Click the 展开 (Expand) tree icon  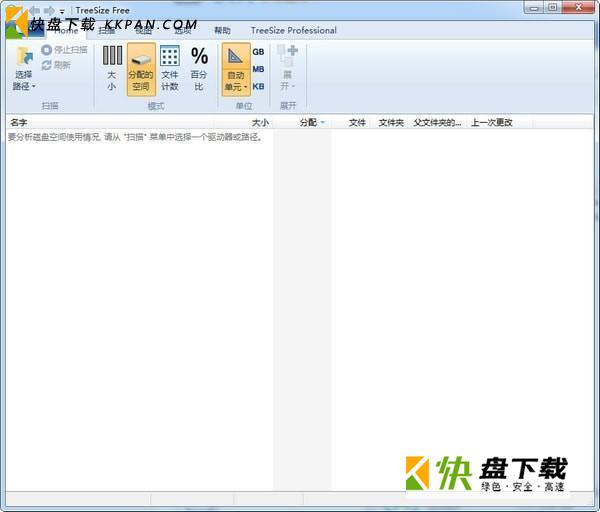tap(287, 55)
